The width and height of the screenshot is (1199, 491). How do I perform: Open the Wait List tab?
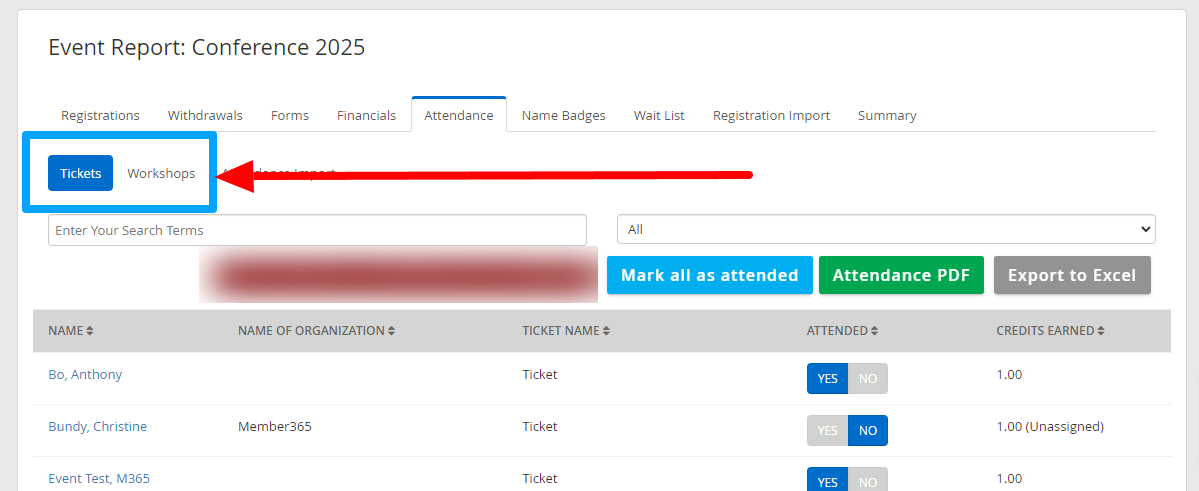(659, 116)
